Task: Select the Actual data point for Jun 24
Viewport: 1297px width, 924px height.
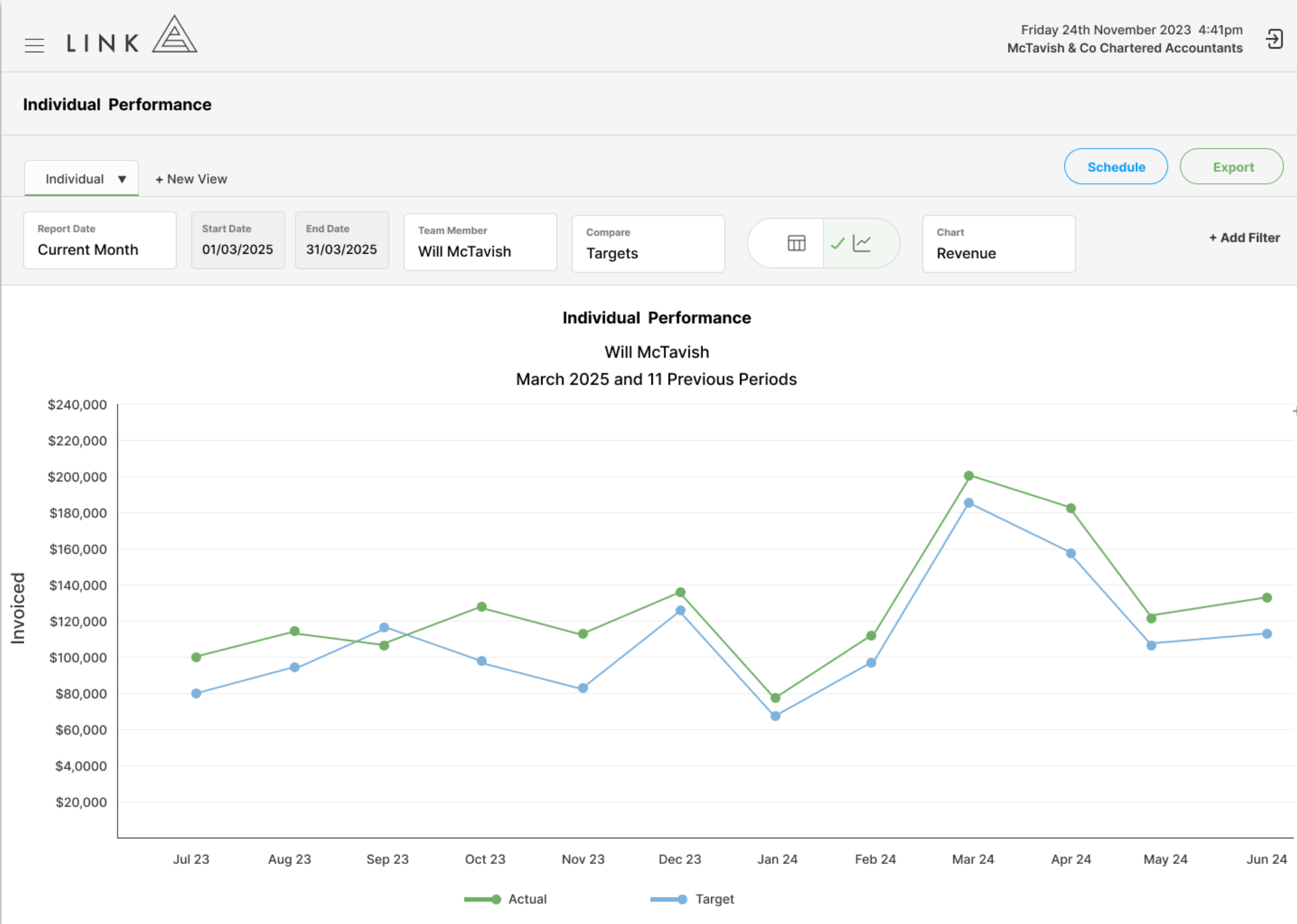Action: pos(1267,598)
